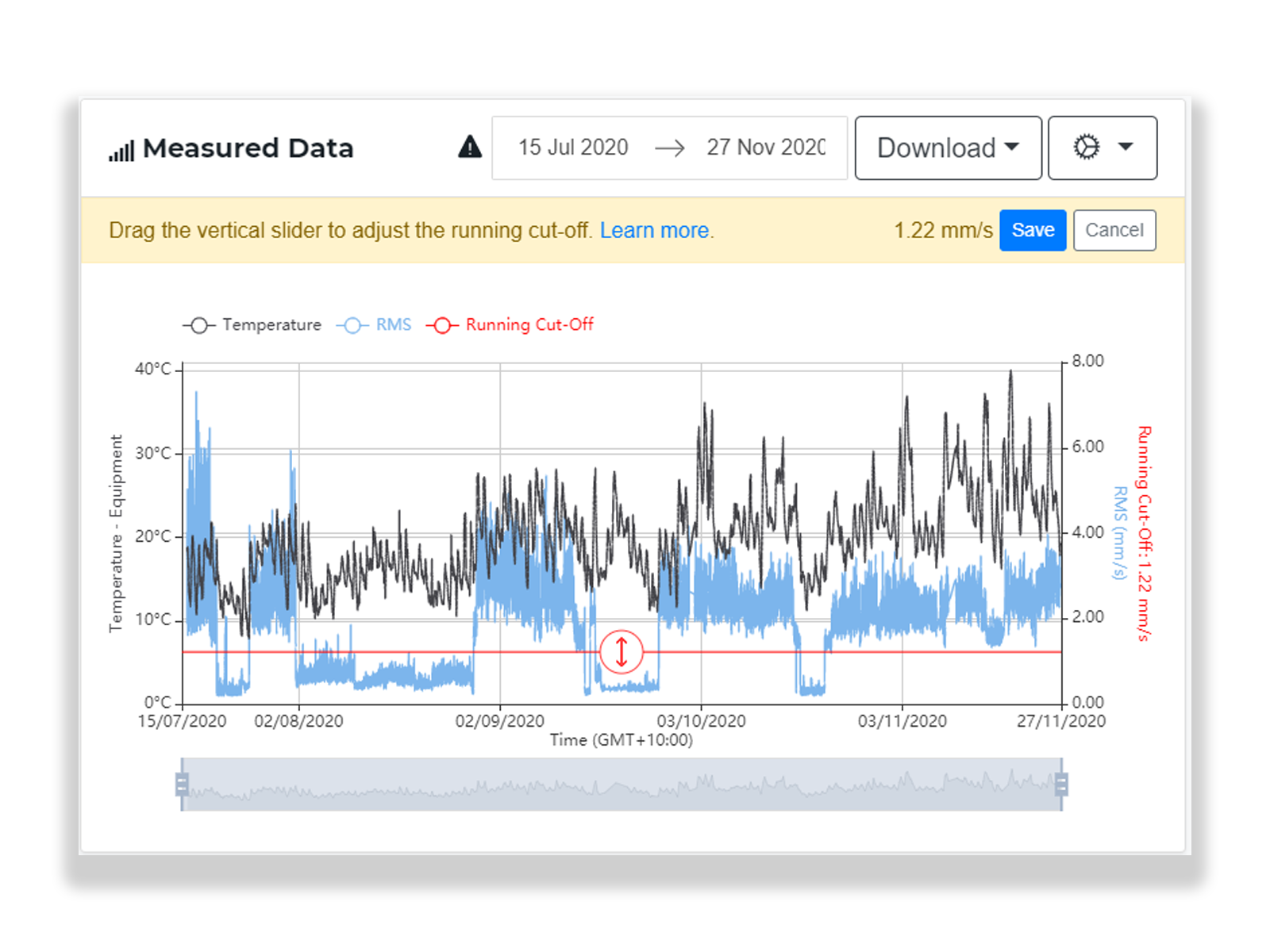Expand the settings dropdown caret
This screenshot has height=952, width=1270.
click(x=1125, y=148)
